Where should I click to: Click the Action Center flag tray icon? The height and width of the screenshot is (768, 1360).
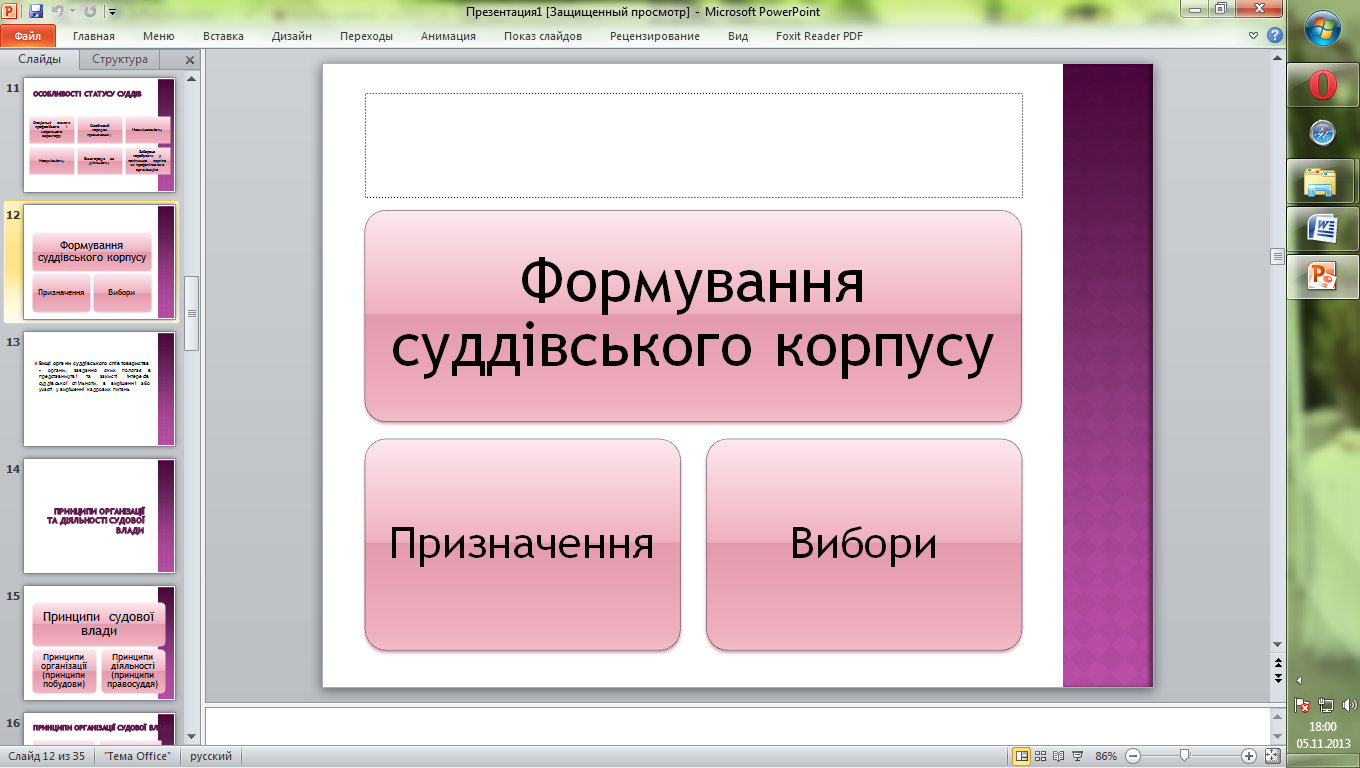(x=1302, y=704)
